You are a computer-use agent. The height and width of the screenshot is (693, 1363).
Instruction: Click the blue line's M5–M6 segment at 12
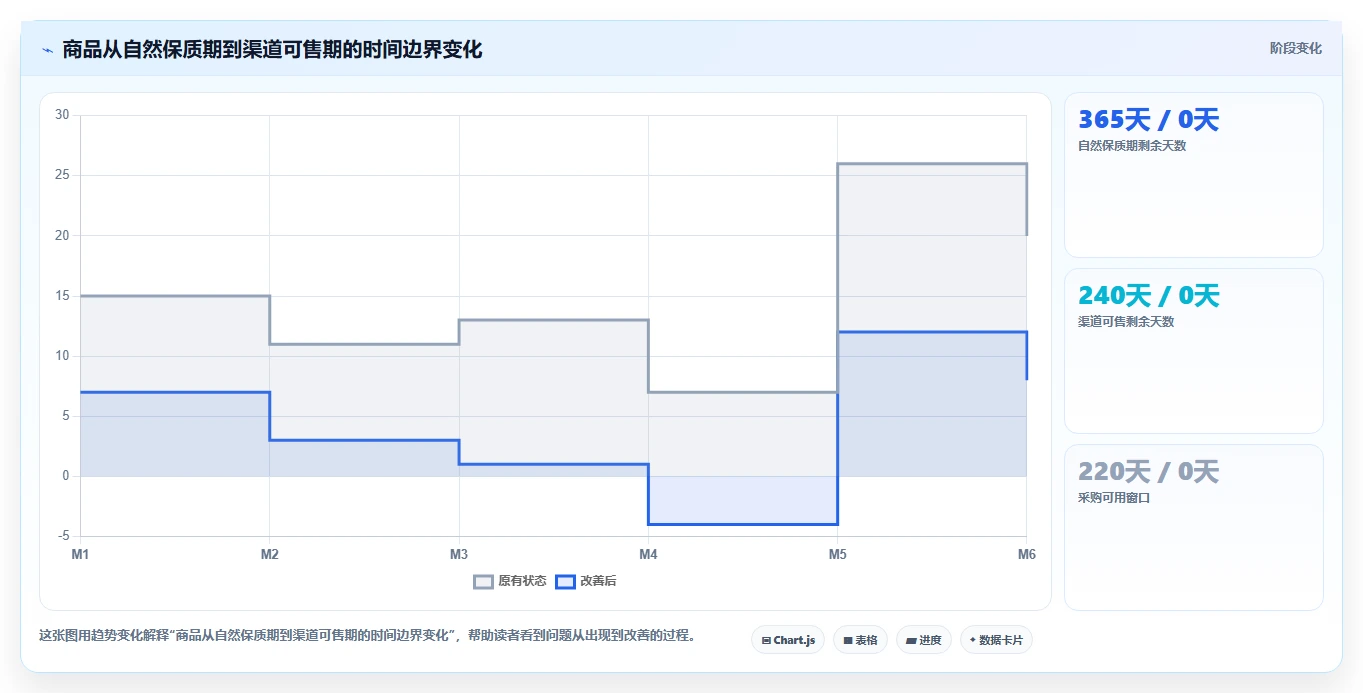coord(932,332)
